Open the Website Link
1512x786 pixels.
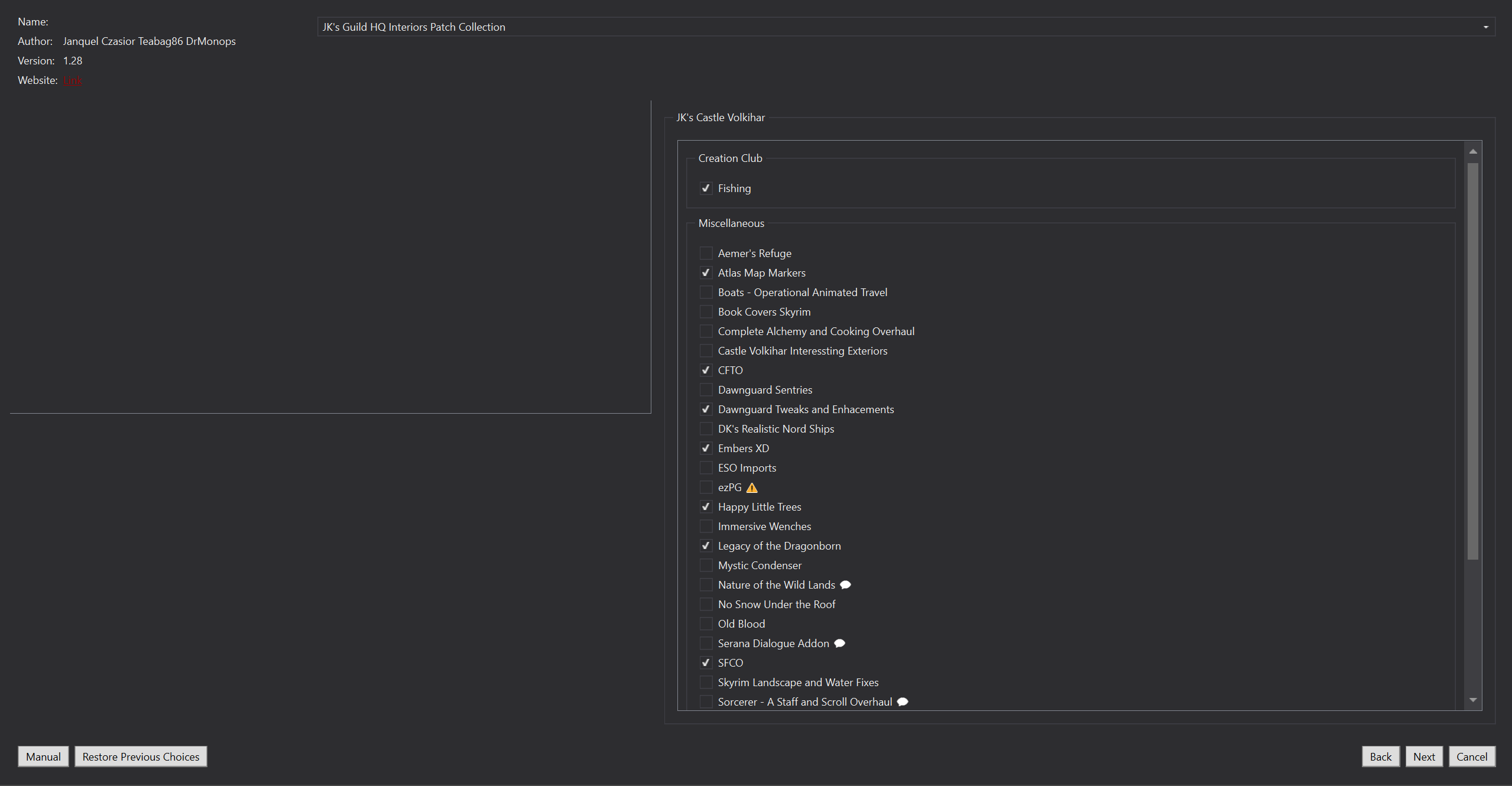pos(72,80)
